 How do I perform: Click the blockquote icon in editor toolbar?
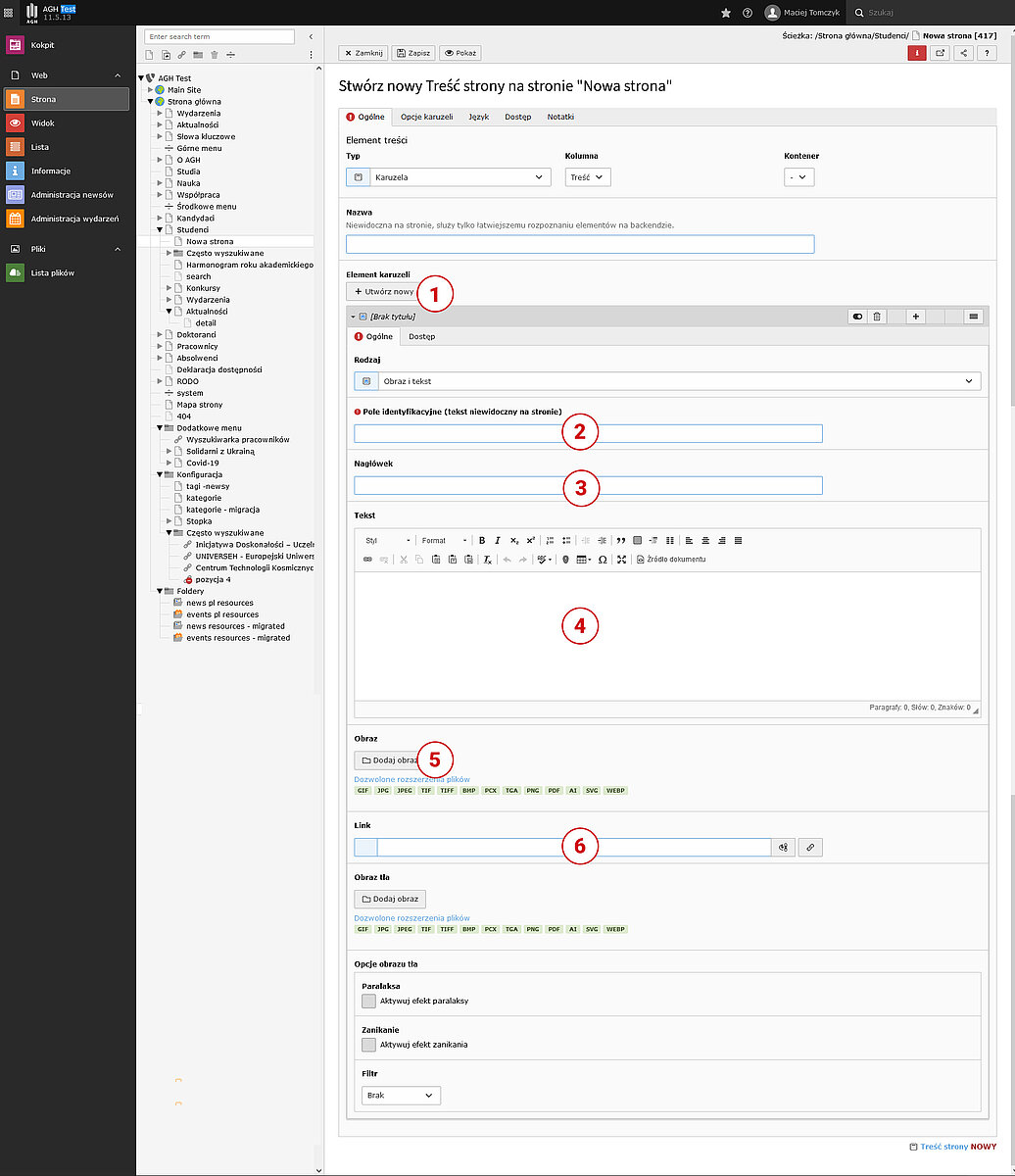621,540
